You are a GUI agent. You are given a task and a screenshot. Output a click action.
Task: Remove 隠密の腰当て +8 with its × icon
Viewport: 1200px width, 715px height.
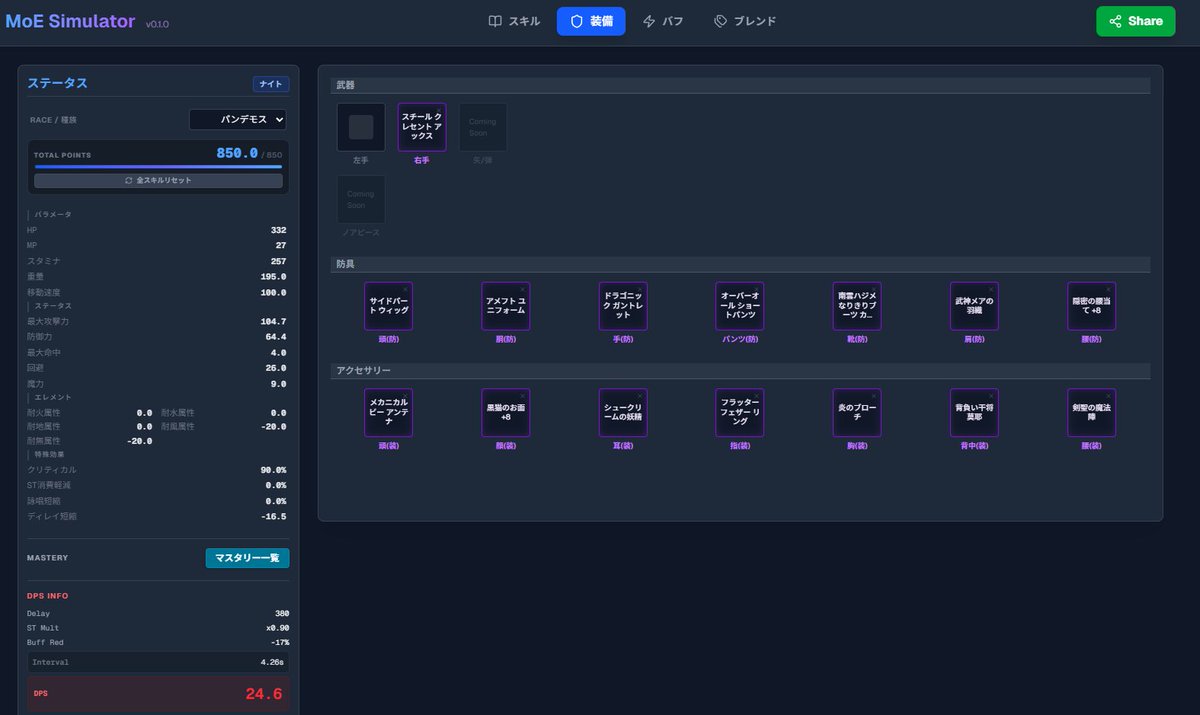(x=1107, y=289)
